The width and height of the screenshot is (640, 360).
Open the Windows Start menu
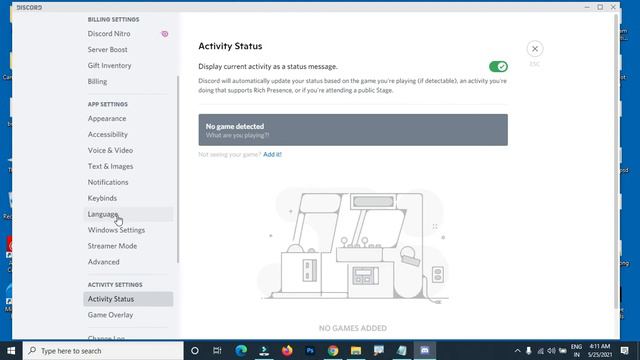click(11, 351)
